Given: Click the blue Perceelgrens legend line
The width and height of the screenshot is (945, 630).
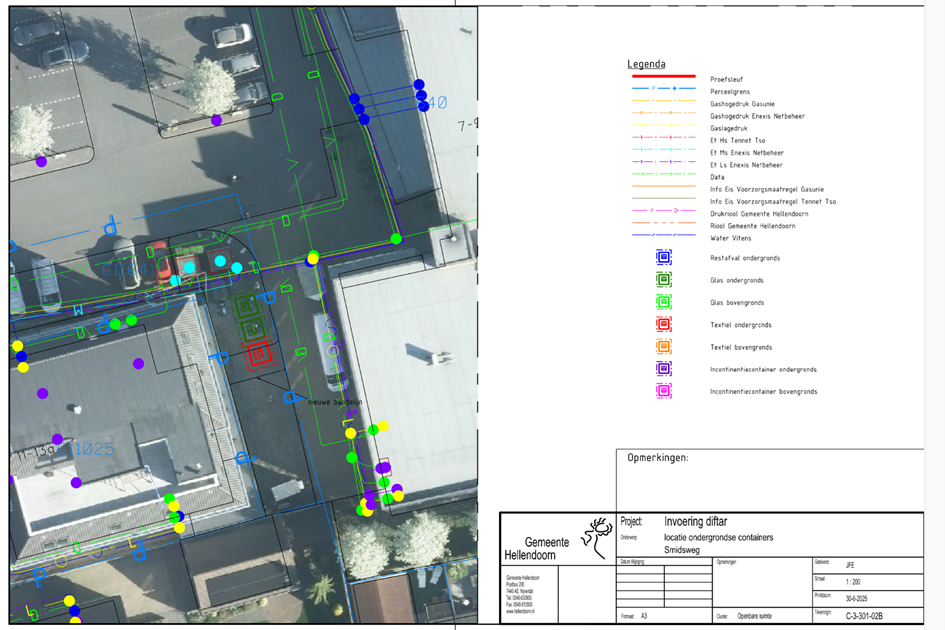Looking at the screenshot, I should coord(663,91).
